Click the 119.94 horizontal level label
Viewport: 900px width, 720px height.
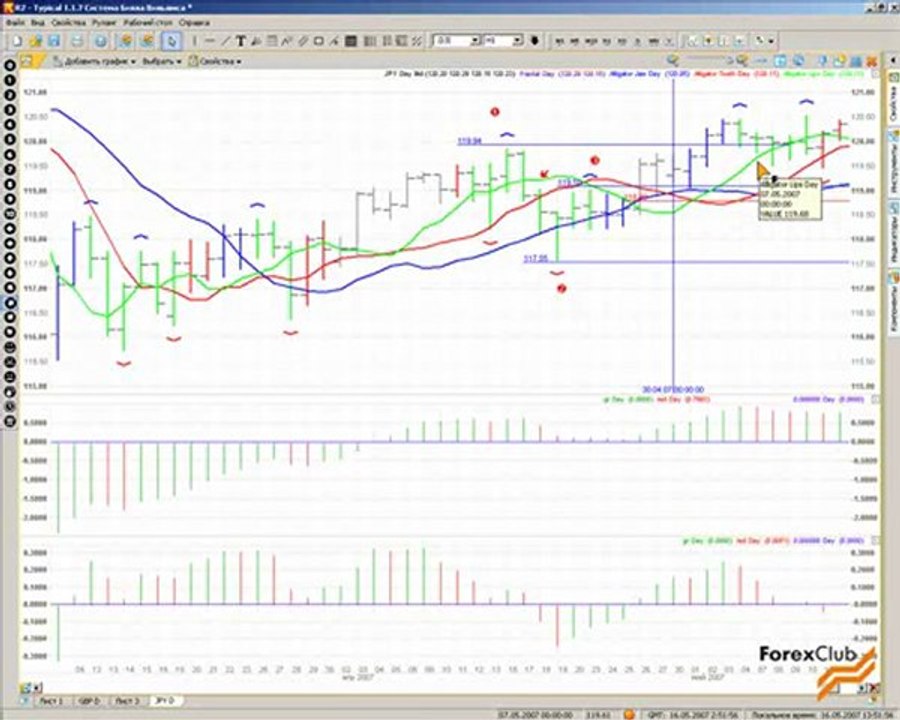pyautogui.click(x=470, y=141)
